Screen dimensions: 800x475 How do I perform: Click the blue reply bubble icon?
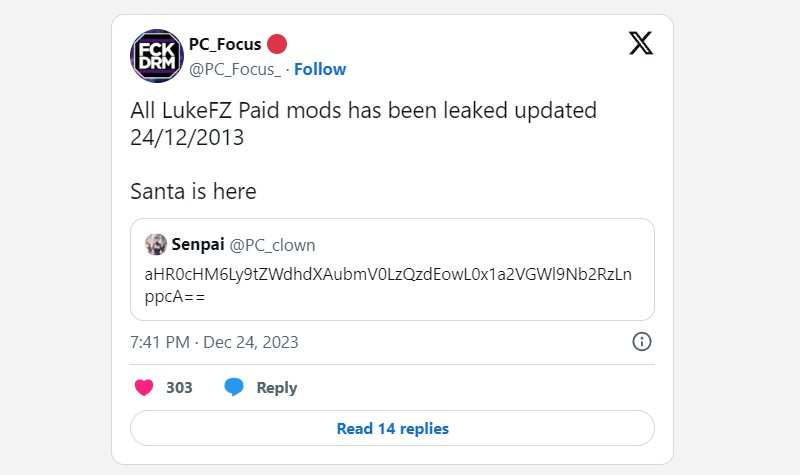click(234, 387)
